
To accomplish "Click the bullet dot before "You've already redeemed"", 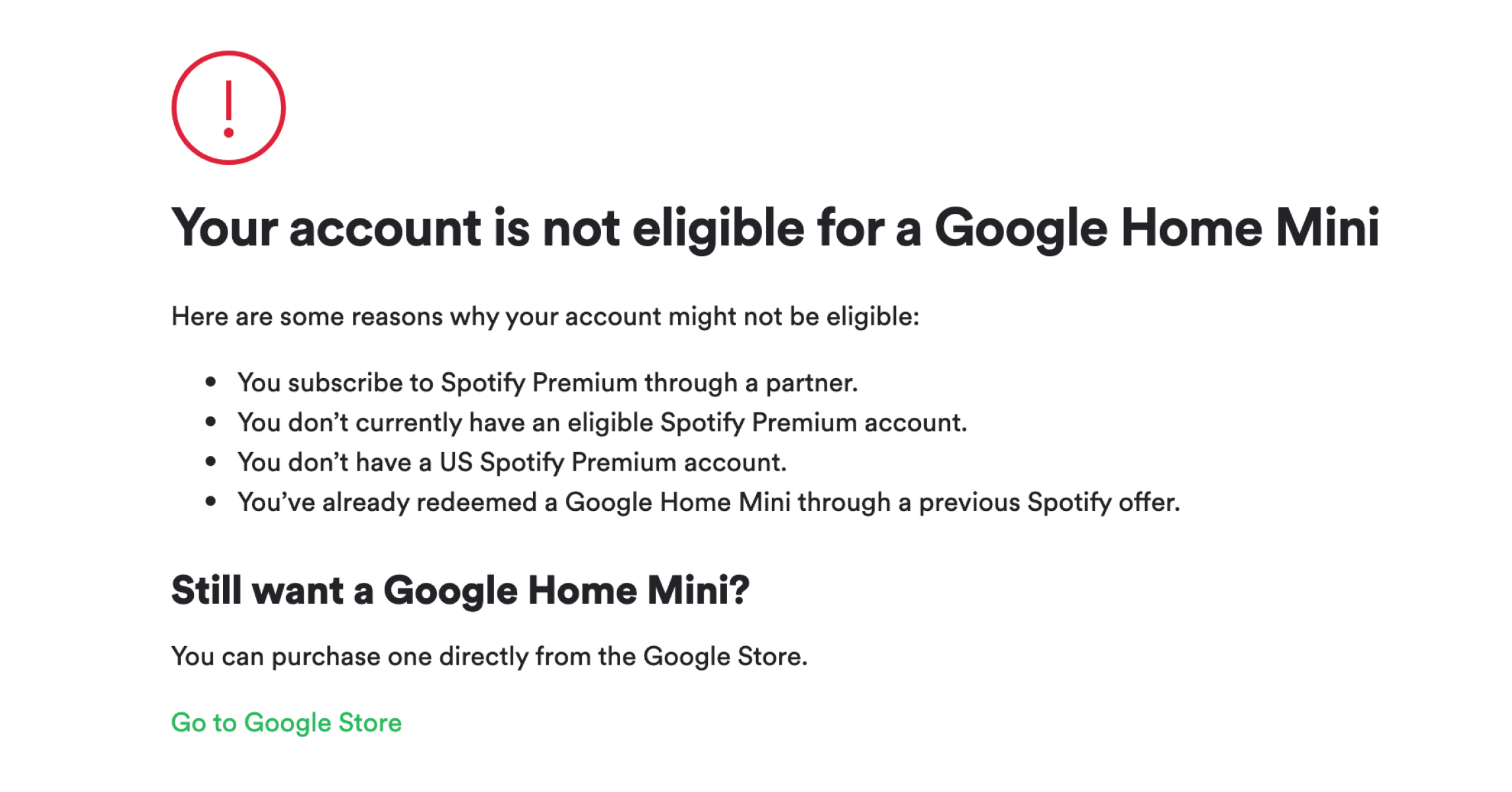I will (x=210, y=502).
